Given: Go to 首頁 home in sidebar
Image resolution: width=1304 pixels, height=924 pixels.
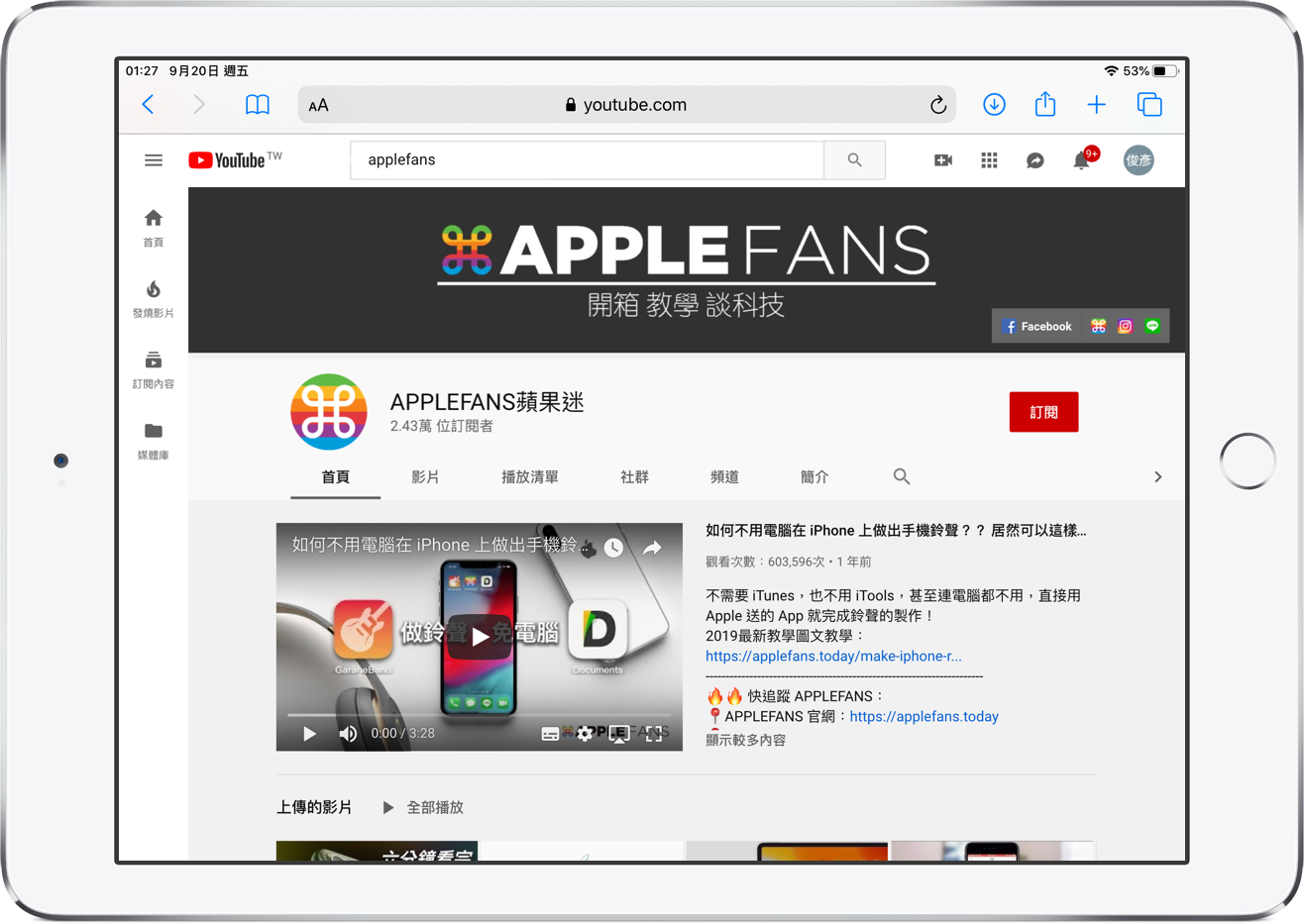Looking at the screenshot, I should 154,228.
